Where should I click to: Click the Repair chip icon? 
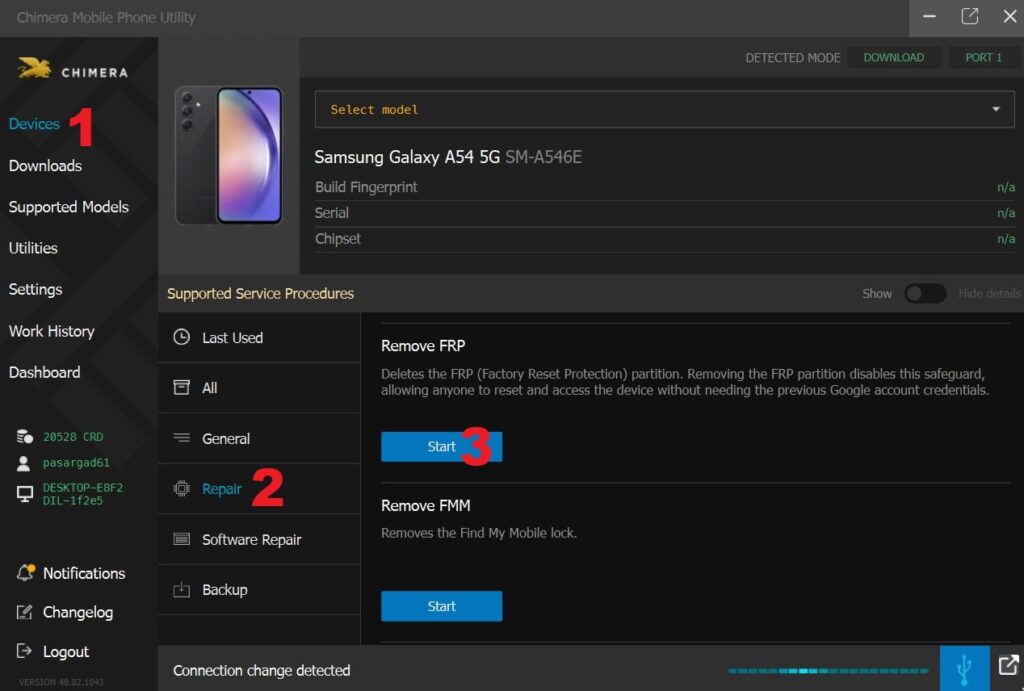[182, 489]
